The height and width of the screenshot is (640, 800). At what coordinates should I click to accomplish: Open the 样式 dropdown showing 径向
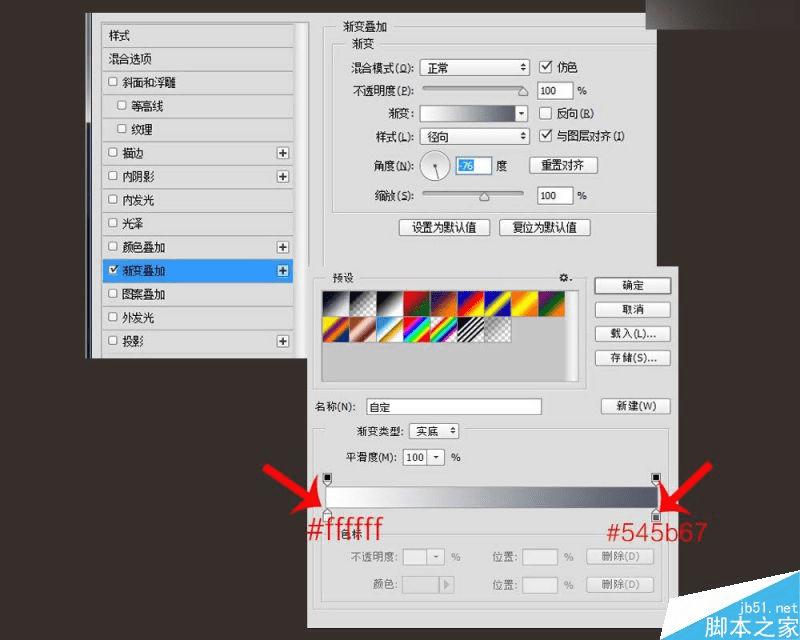click(x=474, y=136)
